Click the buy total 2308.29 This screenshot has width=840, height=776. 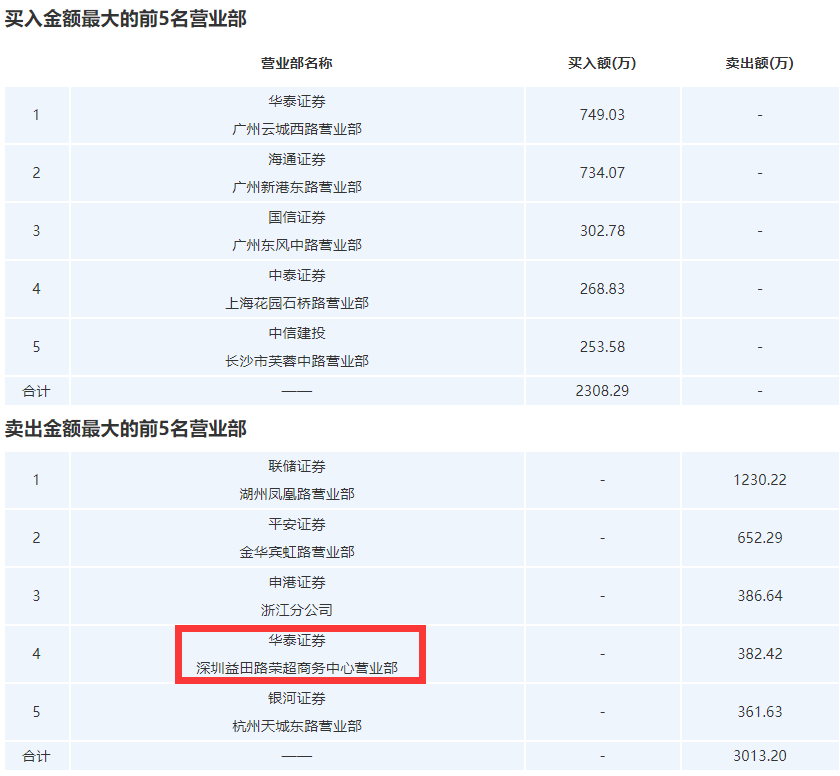[x=602, y=390]
